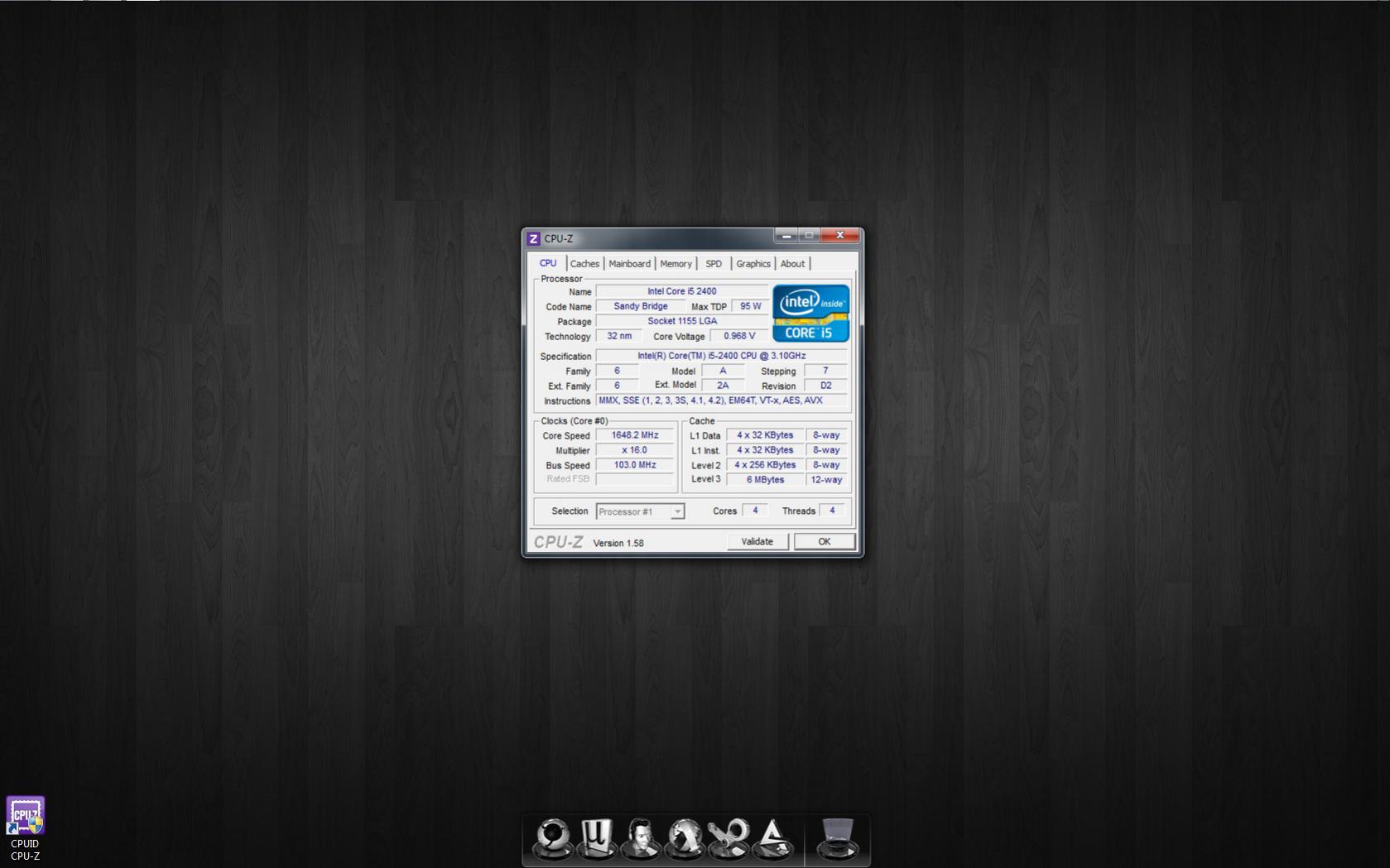Click the purple Z icon in CPU-Z title bar
Image resolution: width=1390 pixels, height=868 pixels.
pos(534,238)
